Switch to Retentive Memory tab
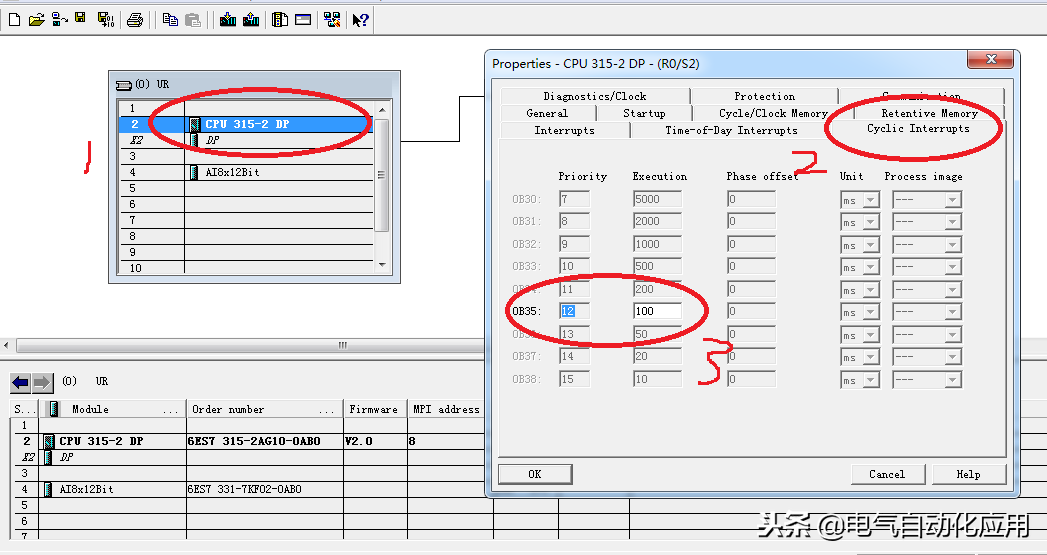The width and height of the screenshot is (1047, 555). click(x=929, y=114)
